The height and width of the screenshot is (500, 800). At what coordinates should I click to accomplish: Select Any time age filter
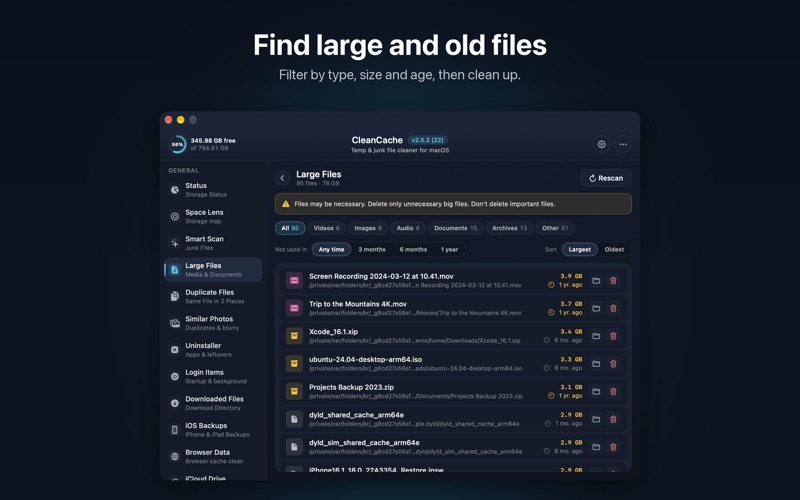coord(331,249)
